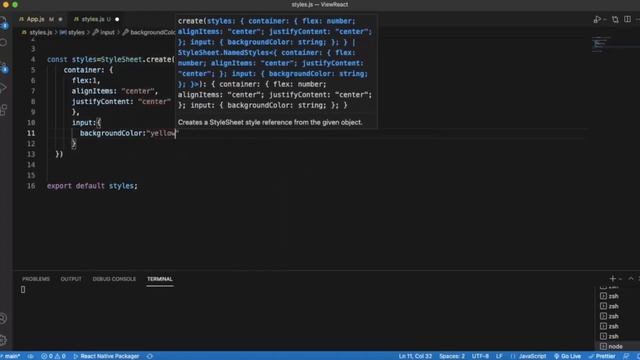640x360 pixels.
Task: Open the terminal launch profile dropdown
Action: tap(620, 279)
